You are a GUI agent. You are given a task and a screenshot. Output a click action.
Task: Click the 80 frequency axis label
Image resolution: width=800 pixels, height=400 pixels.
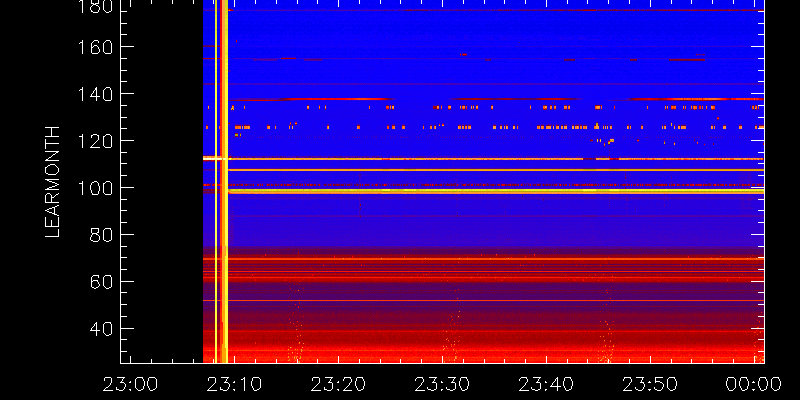pos(101,235)
